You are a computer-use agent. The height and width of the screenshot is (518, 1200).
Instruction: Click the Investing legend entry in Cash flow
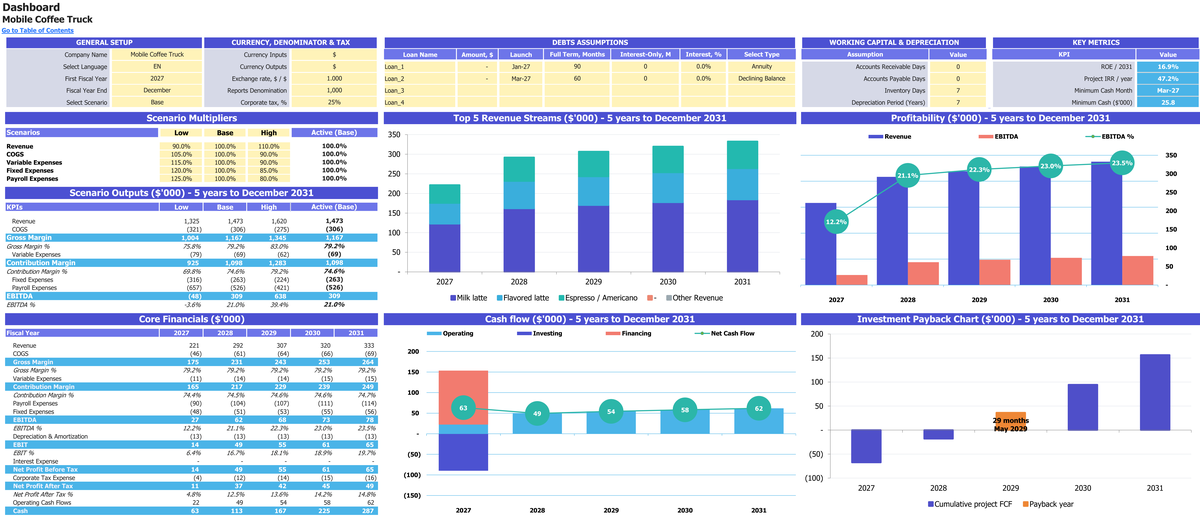[538, 333]
